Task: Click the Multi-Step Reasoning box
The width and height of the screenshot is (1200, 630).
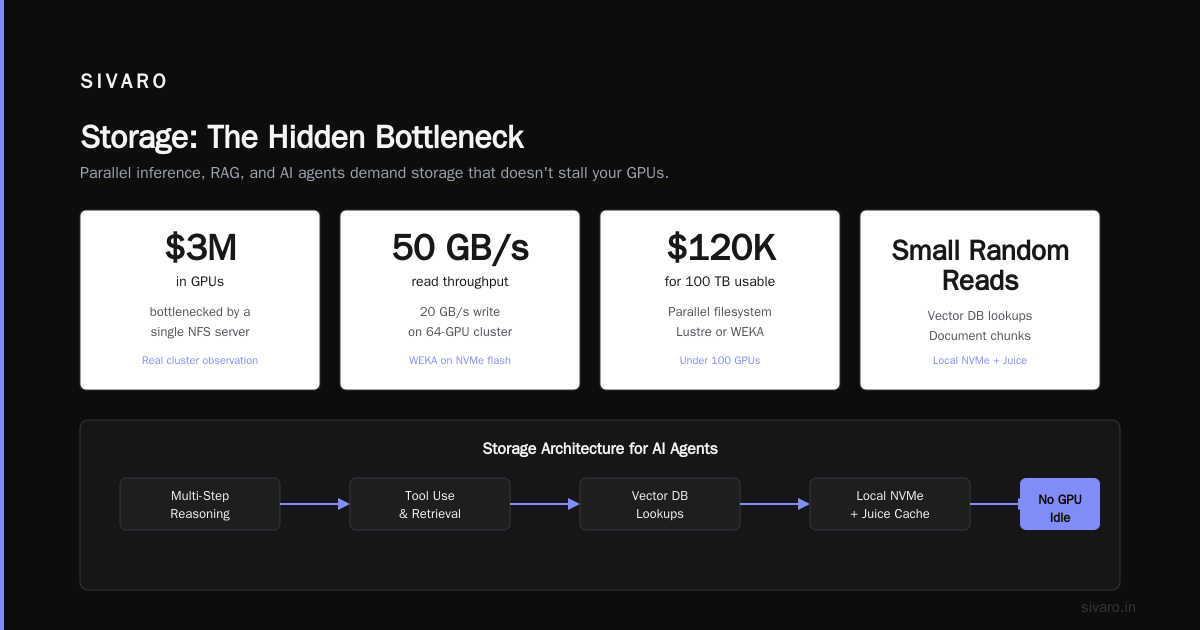Action: pyautogui.click(x=200, y=504)
